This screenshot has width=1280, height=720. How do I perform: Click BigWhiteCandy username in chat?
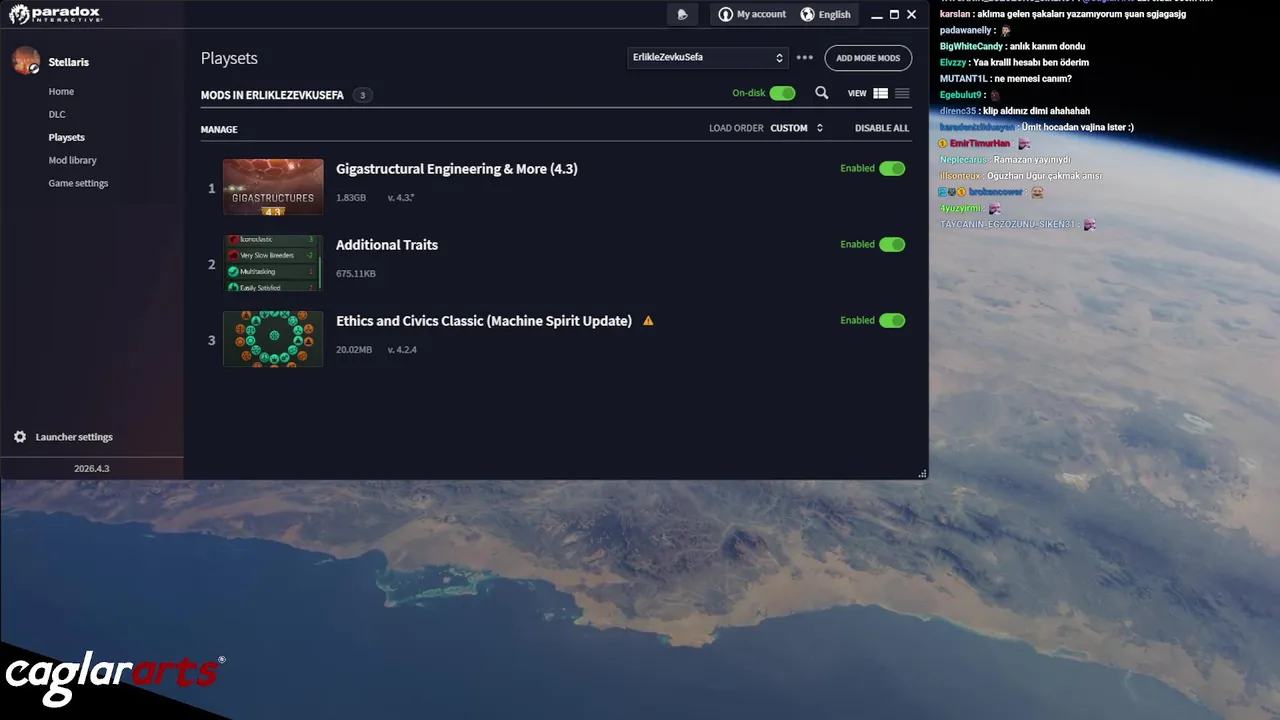[x=971, y=46]
